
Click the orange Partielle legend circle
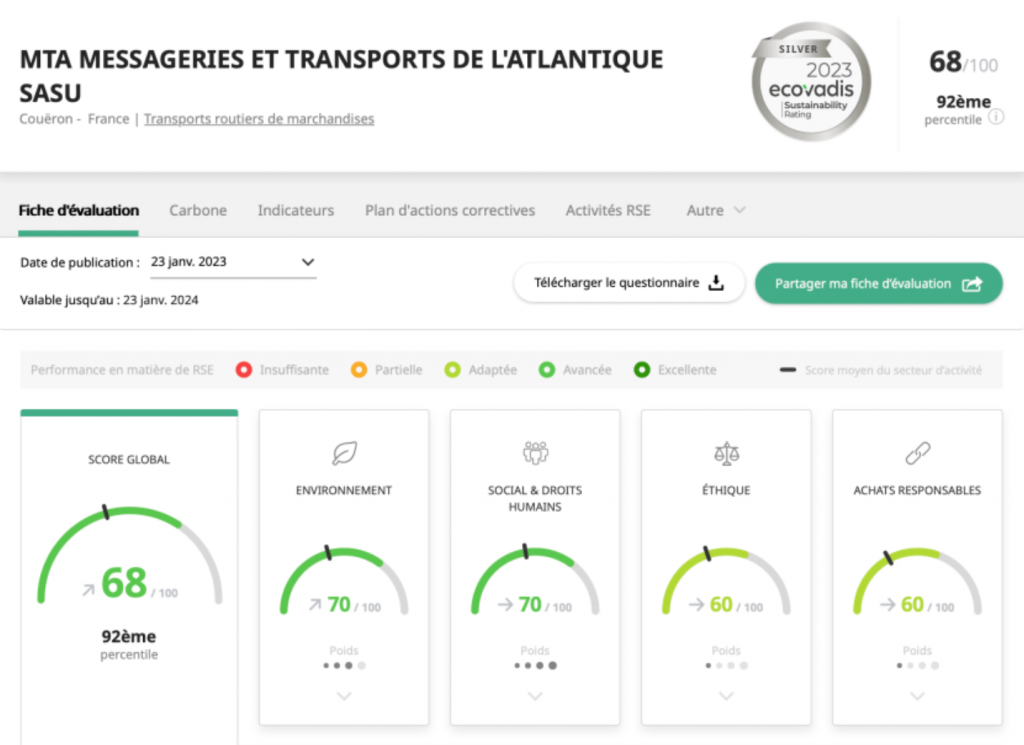click(359, 370)
